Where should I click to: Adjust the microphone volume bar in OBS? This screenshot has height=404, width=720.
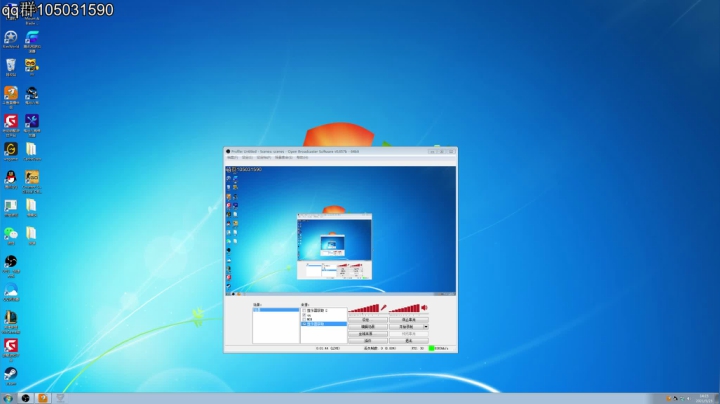coord(364,308)
